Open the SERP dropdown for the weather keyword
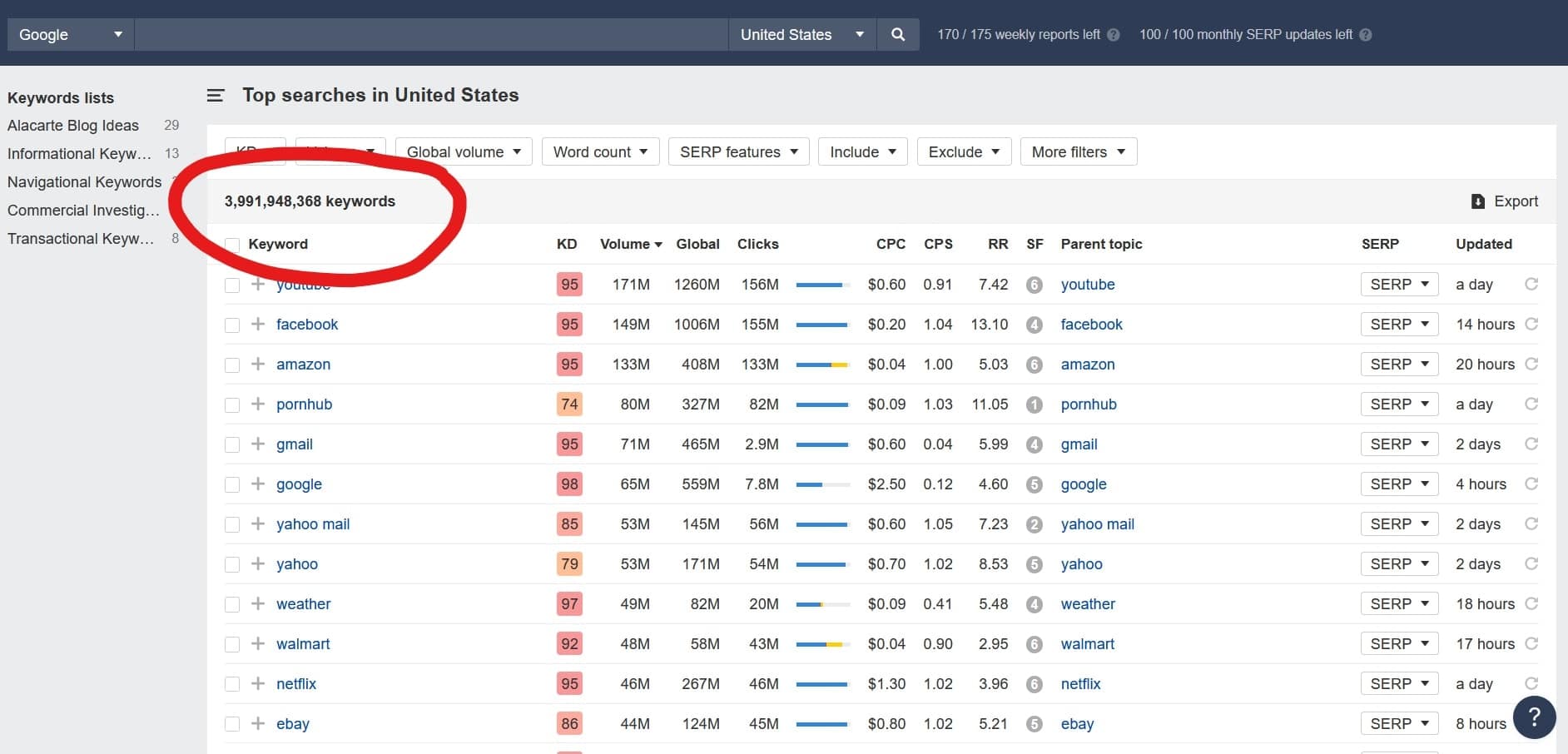The width and height of the screenshot is (1568, 754). click(x=1400, y=603)
